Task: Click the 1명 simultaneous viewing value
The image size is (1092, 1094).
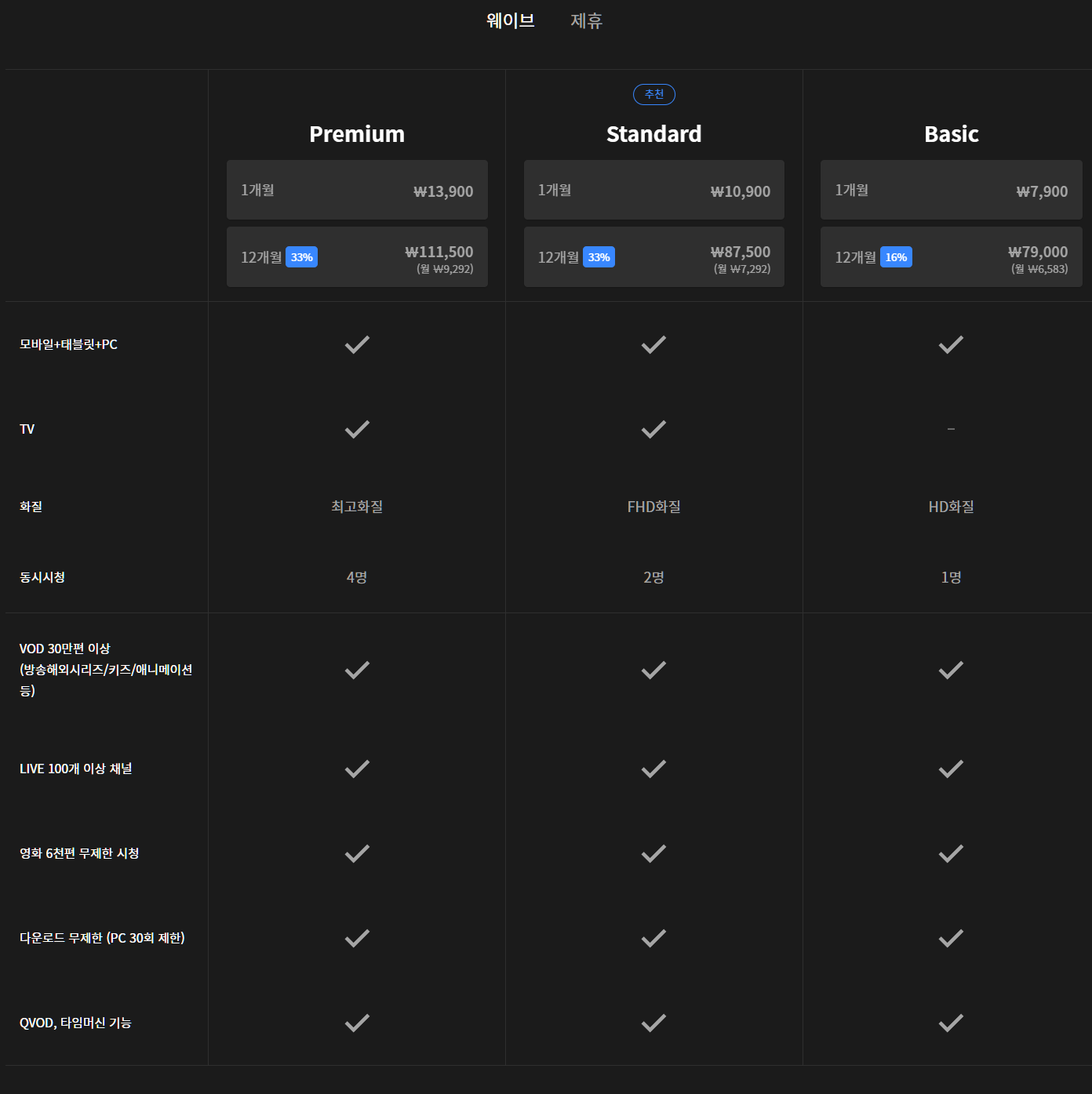Action: coord(952,577)
